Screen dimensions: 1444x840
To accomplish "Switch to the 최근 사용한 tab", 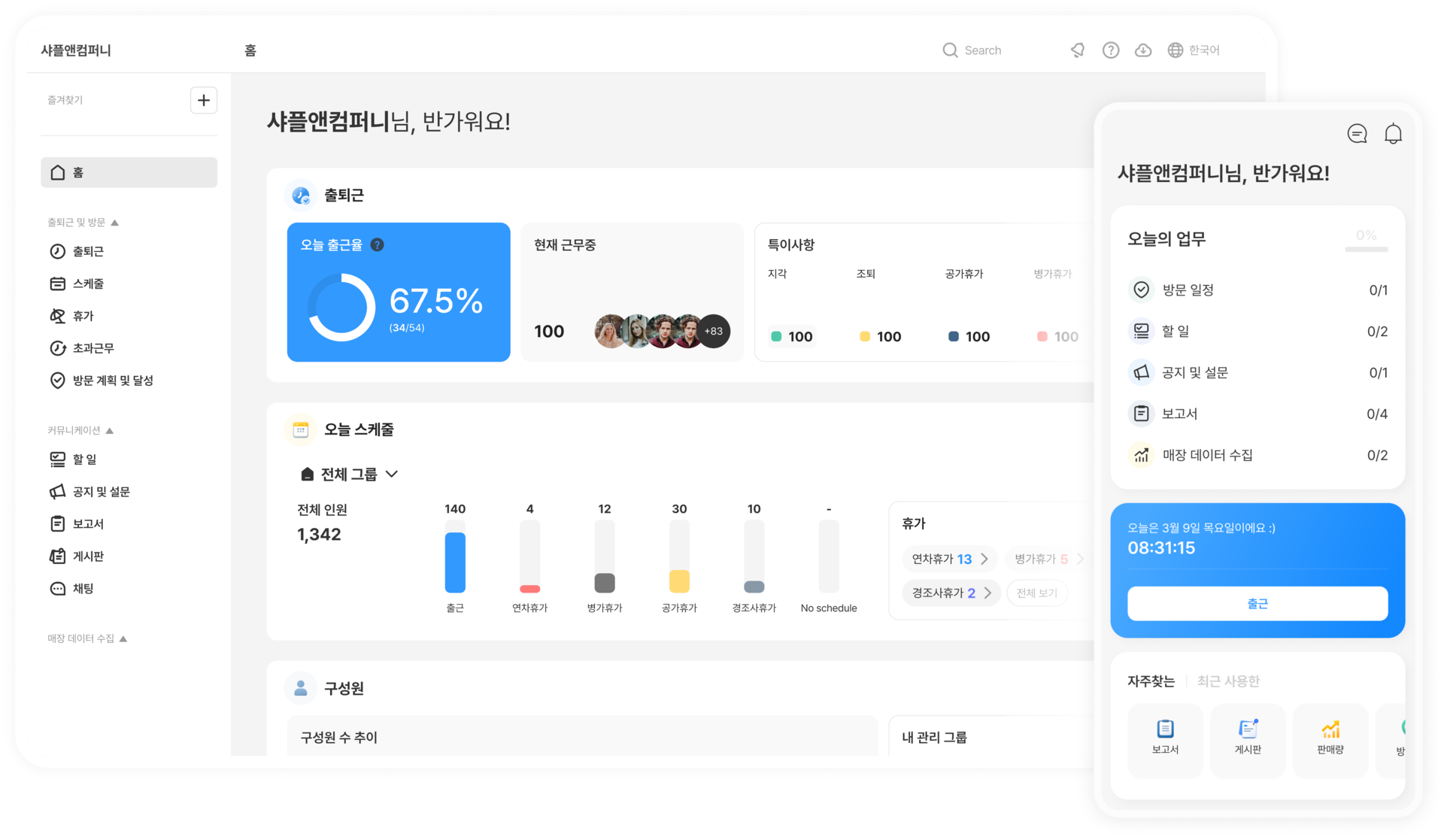I will click(x=1228, y=681).
